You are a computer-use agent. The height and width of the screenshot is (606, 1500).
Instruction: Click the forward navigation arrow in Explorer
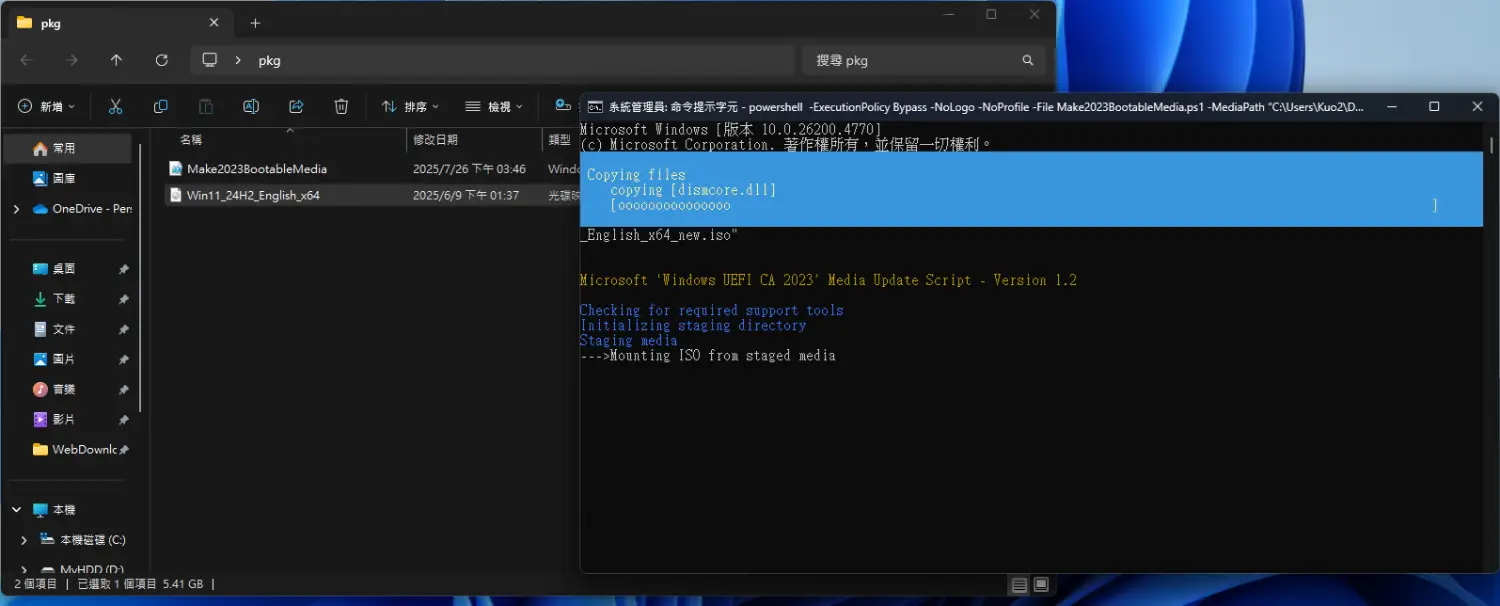(x=72, y=60)
